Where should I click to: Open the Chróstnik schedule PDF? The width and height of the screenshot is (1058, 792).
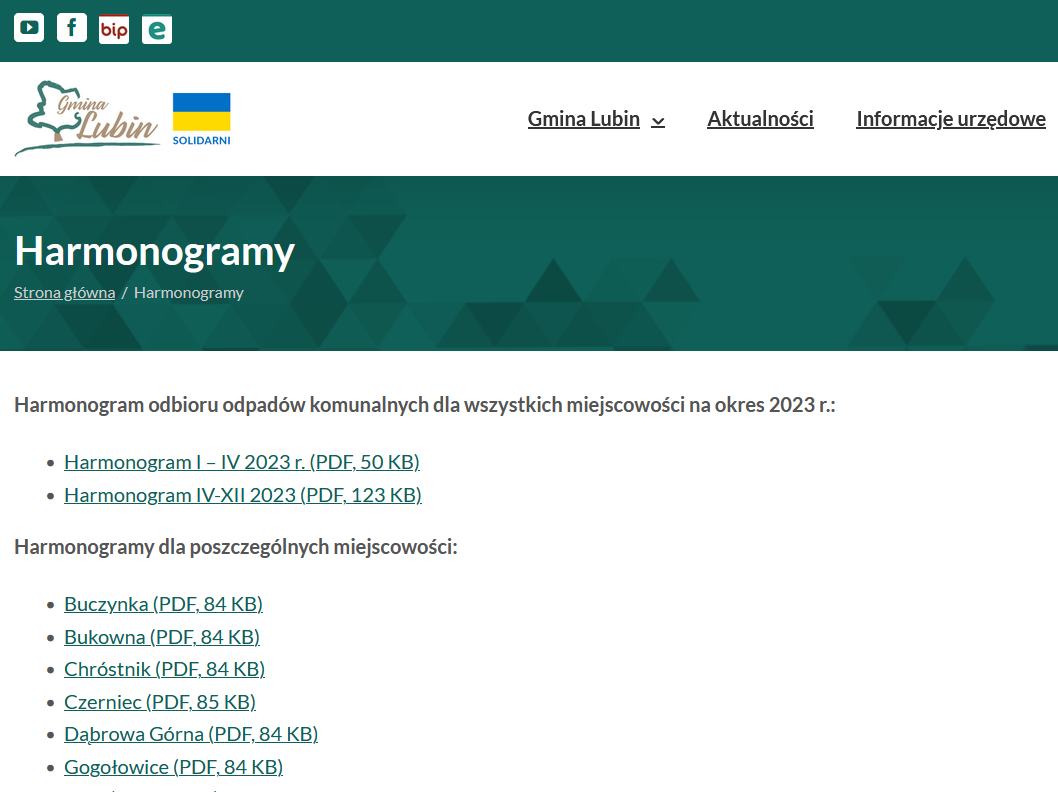(164, 669)
